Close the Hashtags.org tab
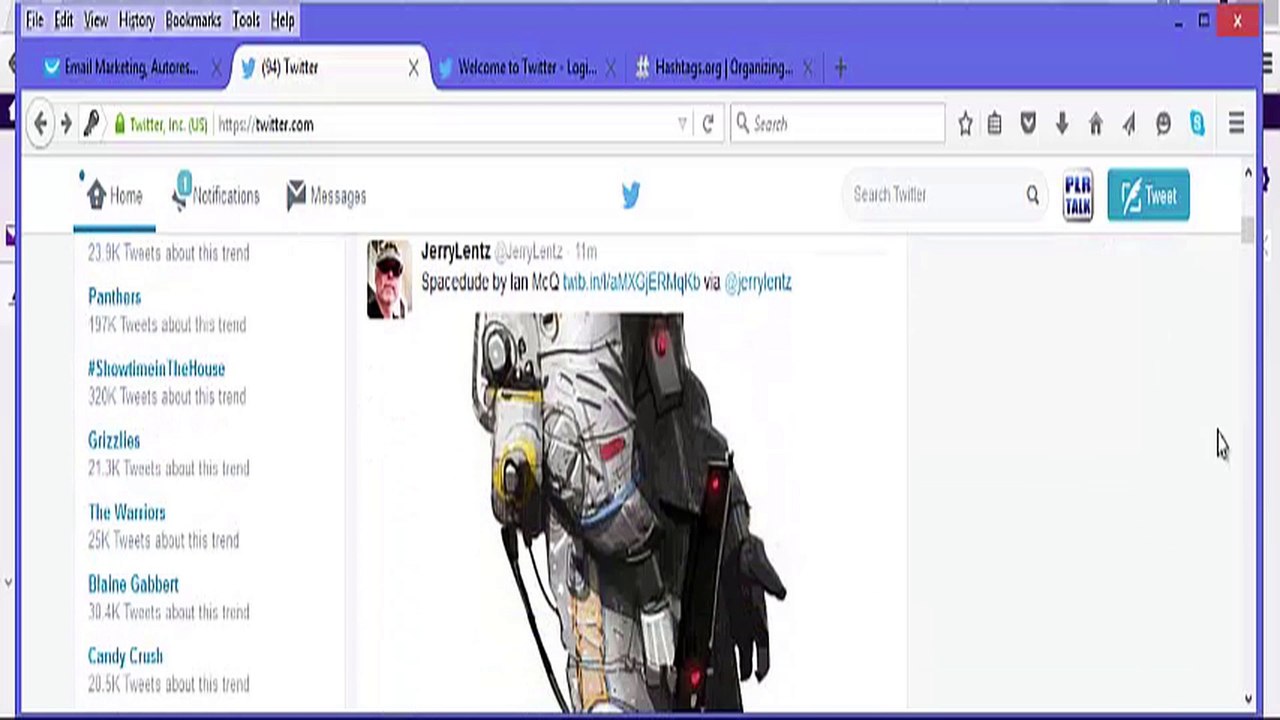 point(807,68)
